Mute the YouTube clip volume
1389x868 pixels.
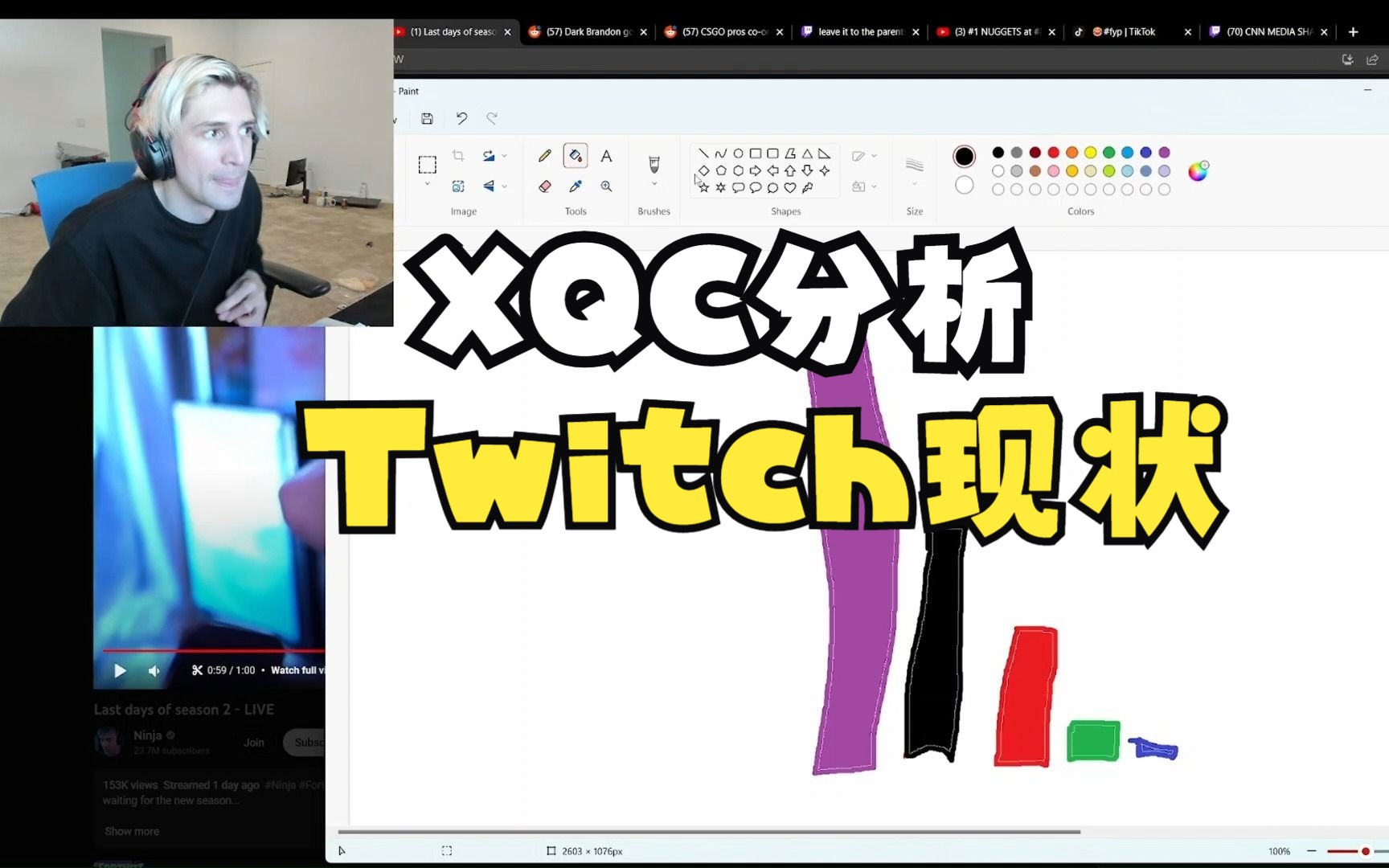154,670
